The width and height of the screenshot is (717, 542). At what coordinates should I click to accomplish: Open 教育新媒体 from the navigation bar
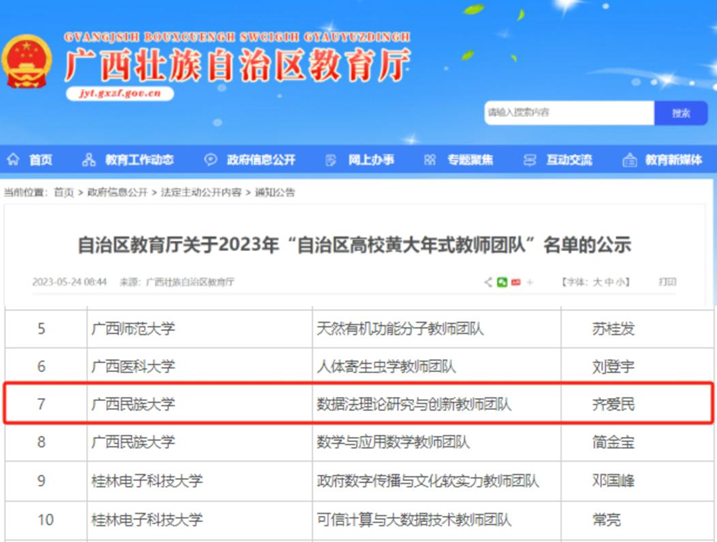(672, 160)
